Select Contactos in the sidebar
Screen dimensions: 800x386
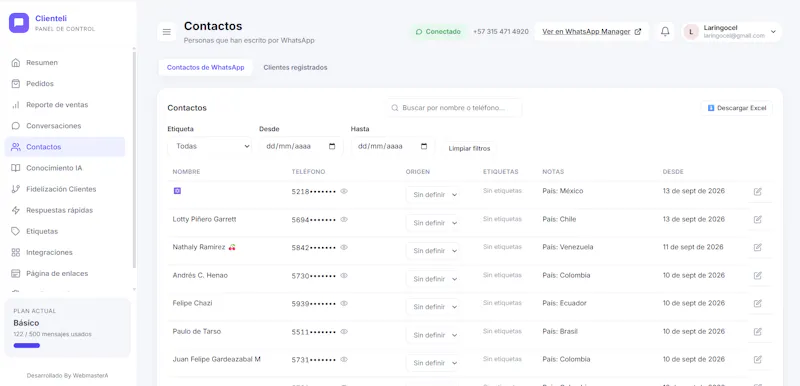point(64,147)
